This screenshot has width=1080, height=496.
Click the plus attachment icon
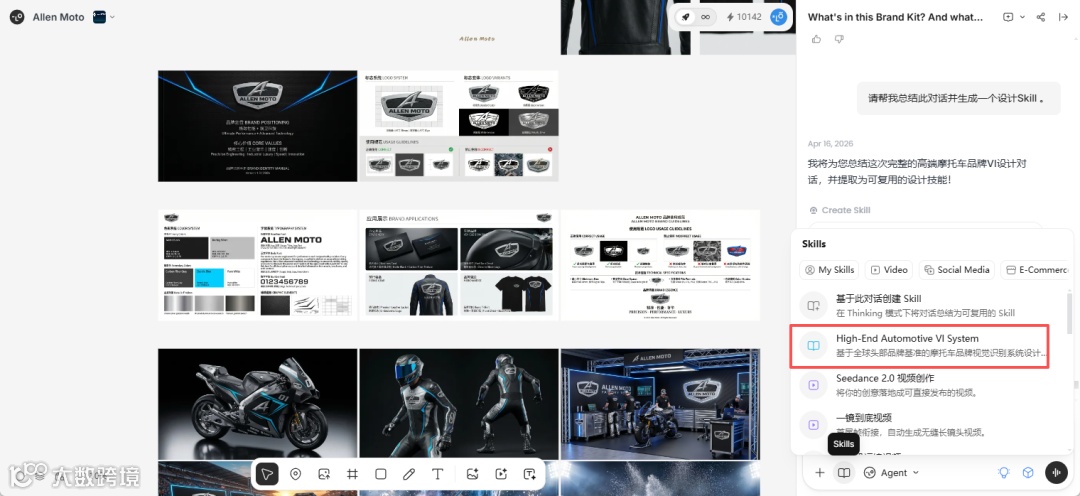[820, 473]
